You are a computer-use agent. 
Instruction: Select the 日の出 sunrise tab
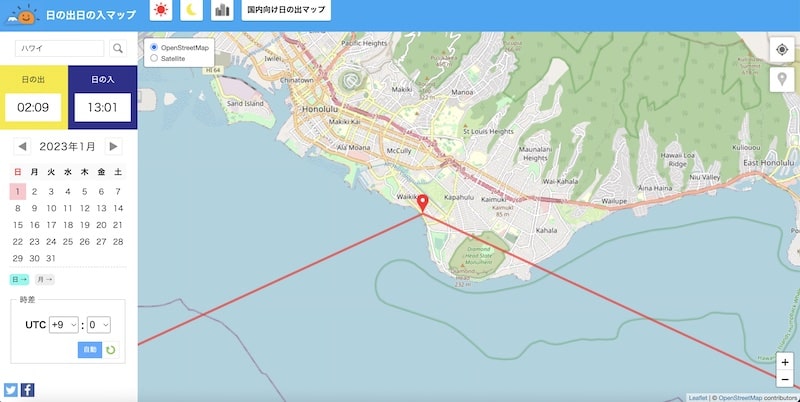pos(34,97)
